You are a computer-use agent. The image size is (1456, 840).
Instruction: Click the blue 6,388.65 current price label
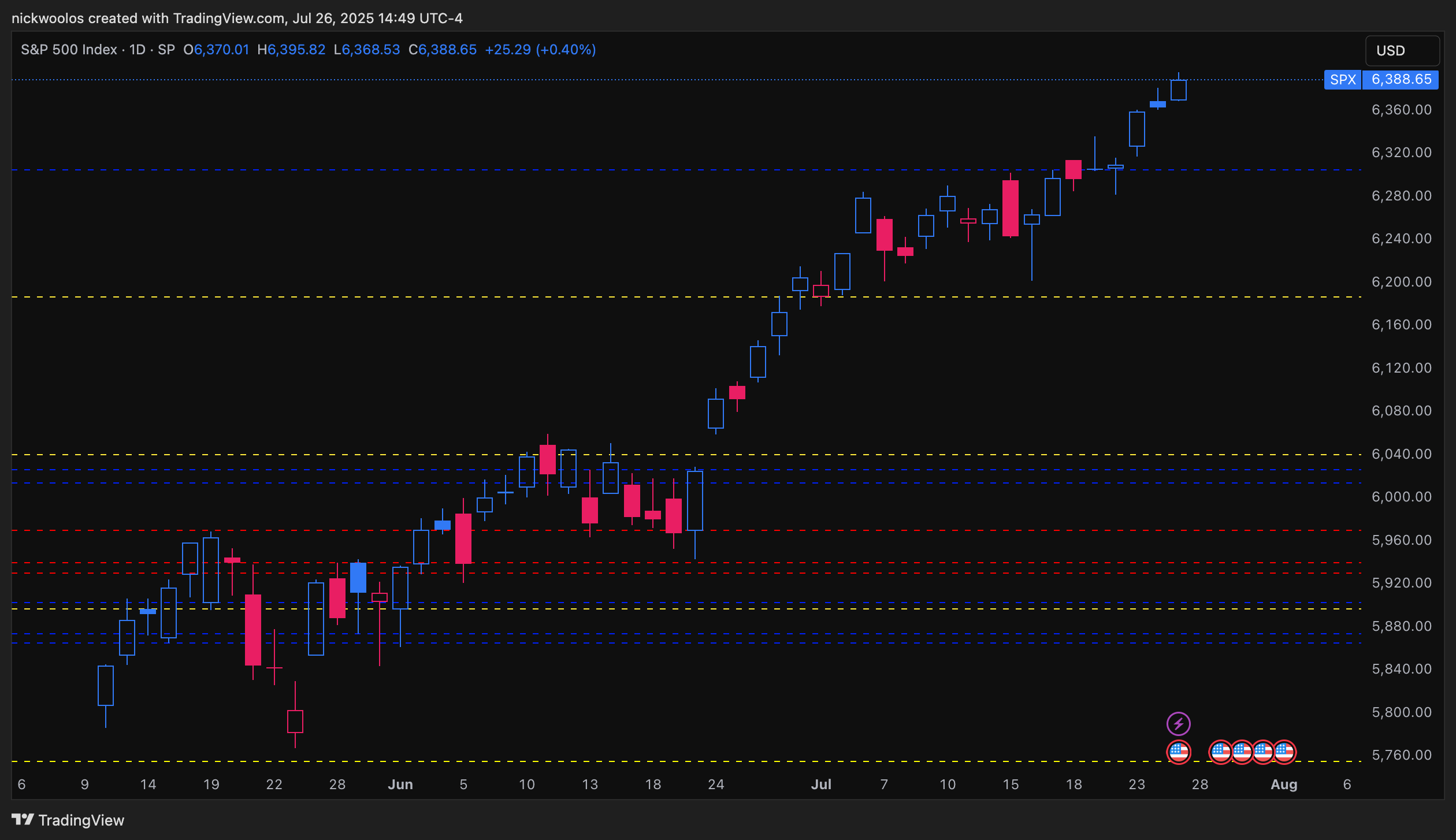(x=1401, y=80)
